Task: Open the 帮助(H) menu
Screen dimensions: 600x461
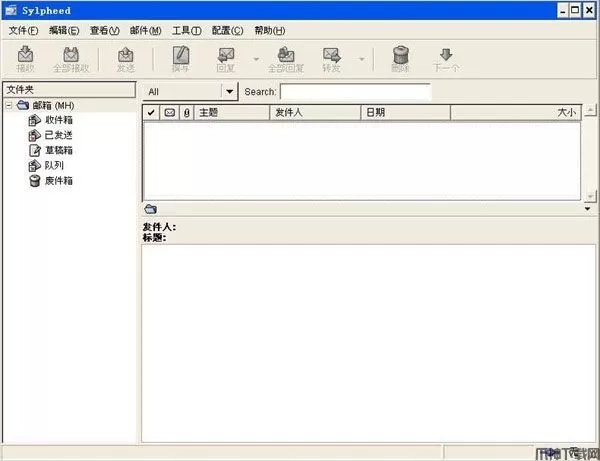Action: 270,31
